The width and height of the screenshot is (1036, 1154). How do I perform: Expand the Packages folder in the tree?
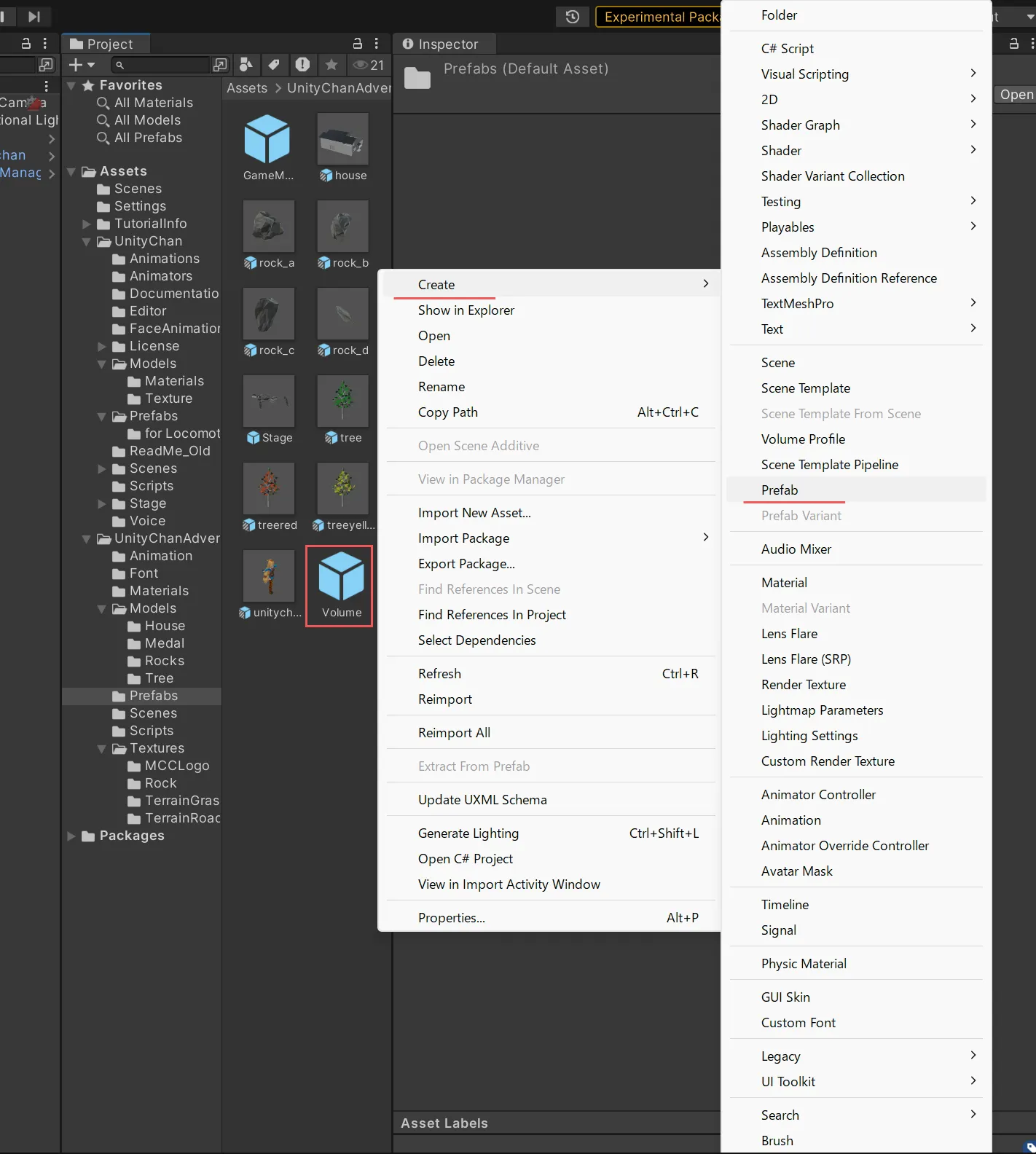pos(71,836)
